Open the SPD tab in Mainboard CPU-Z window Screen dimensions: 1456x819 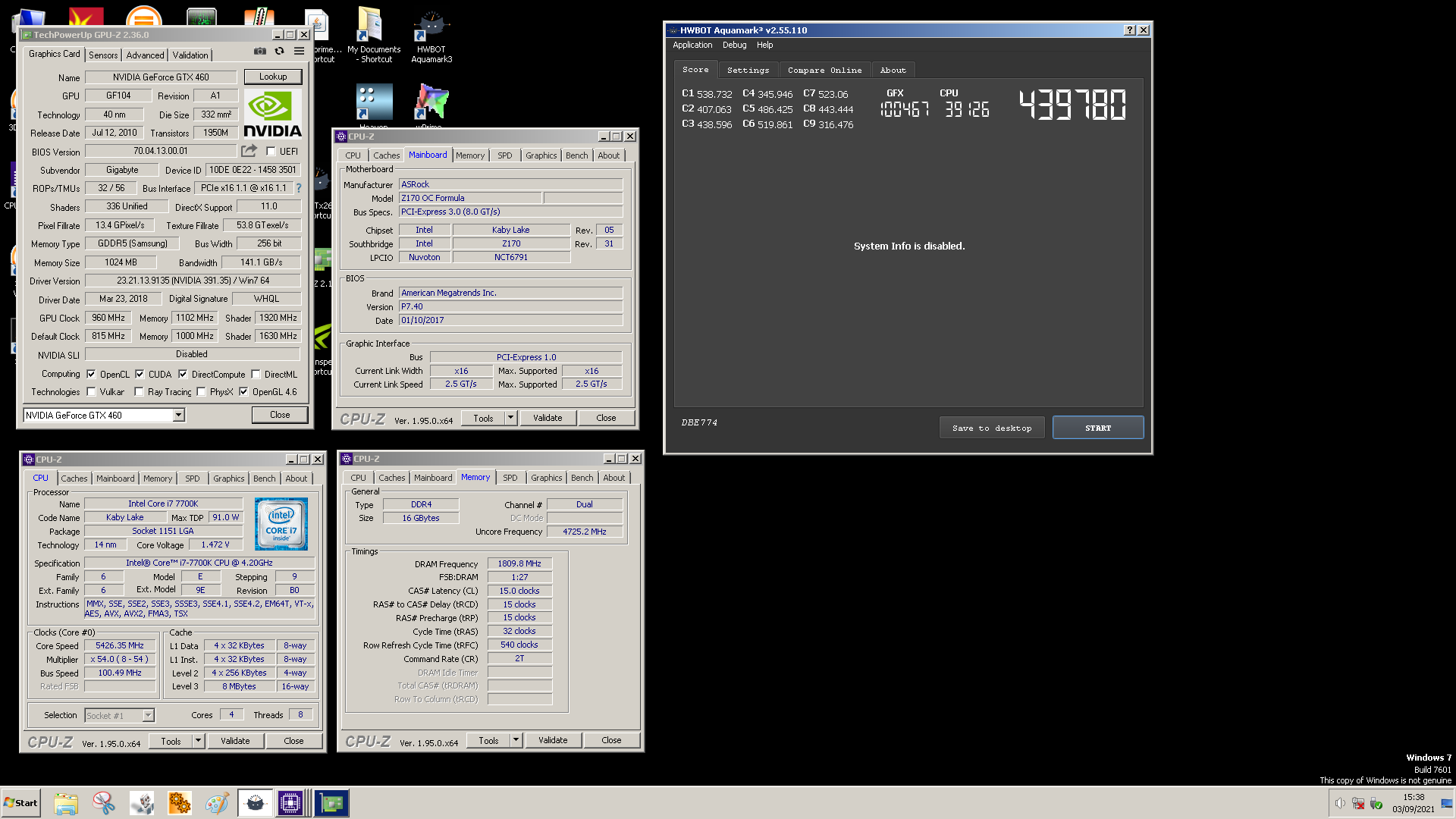coord(505,155)
